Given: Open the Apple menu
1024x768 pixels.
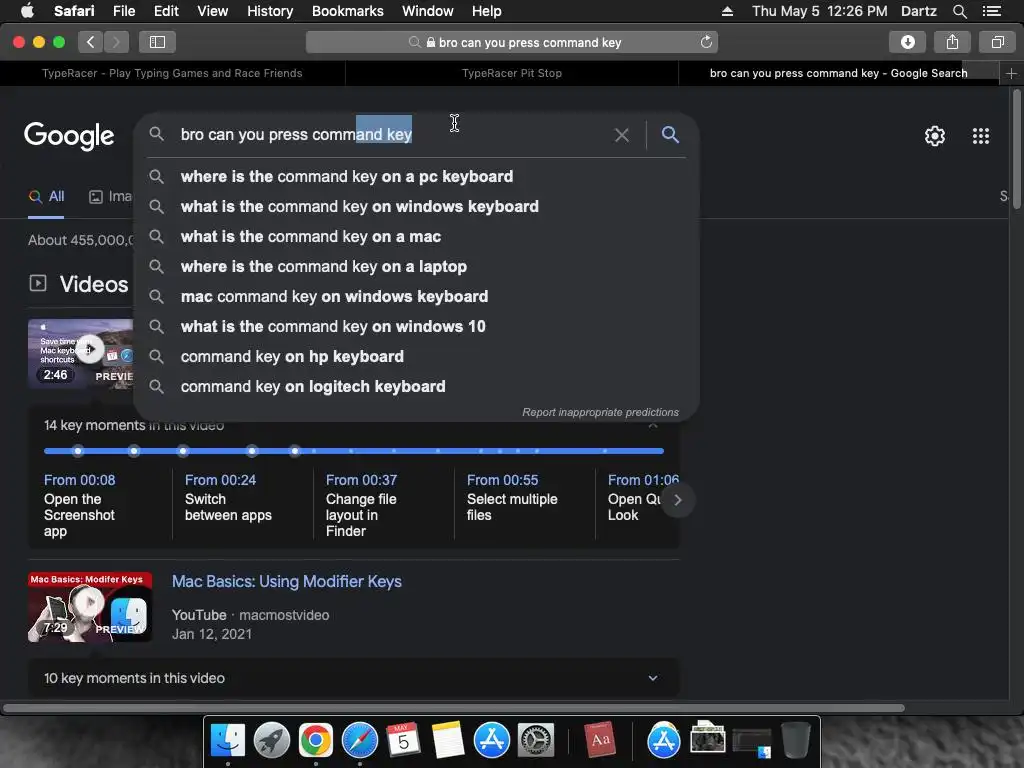Looking at the screenshot, I should 27,11.
